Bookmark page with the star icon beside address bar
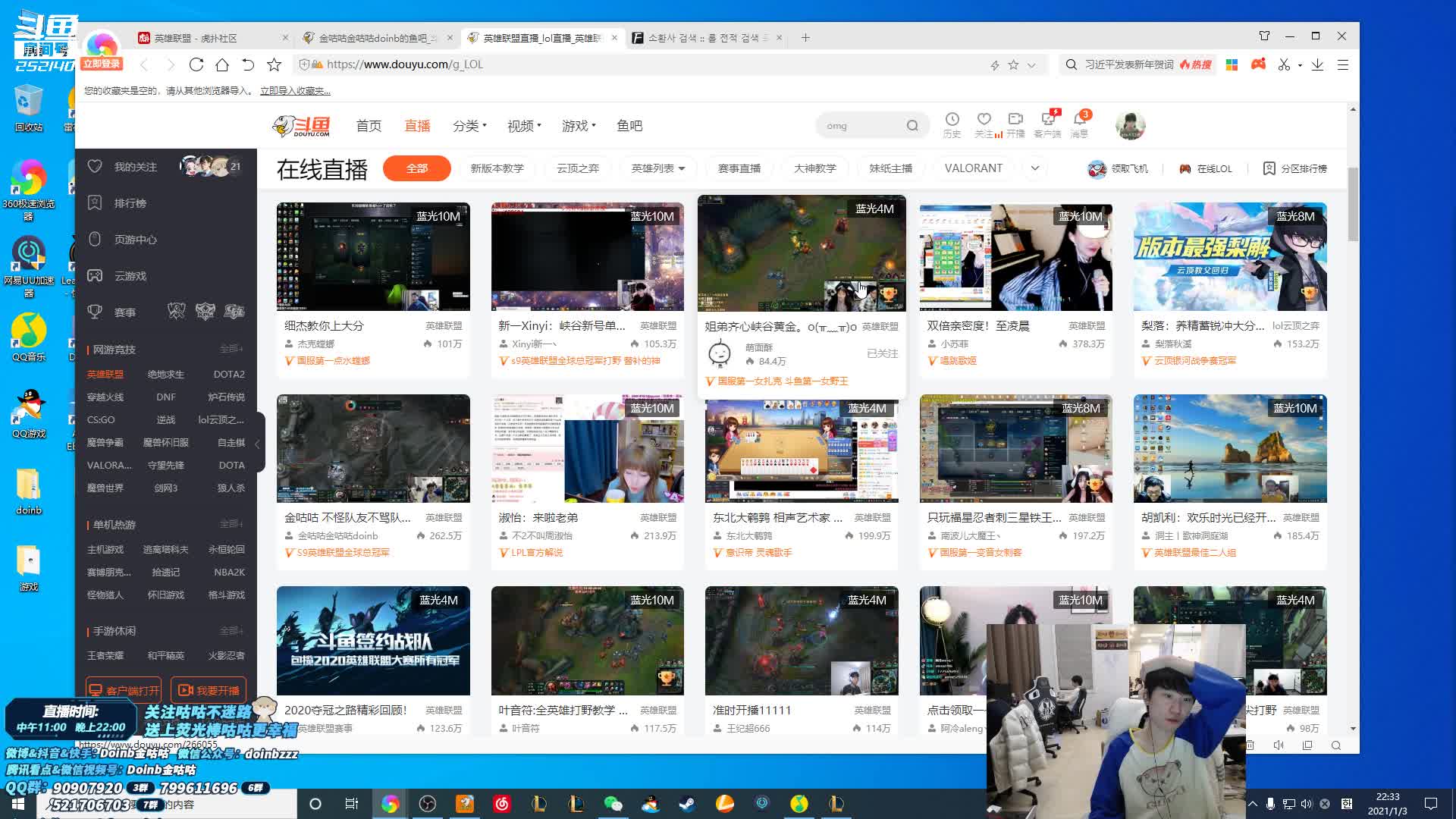Screen dimensions: 1456x819 (x=275, y=64)
